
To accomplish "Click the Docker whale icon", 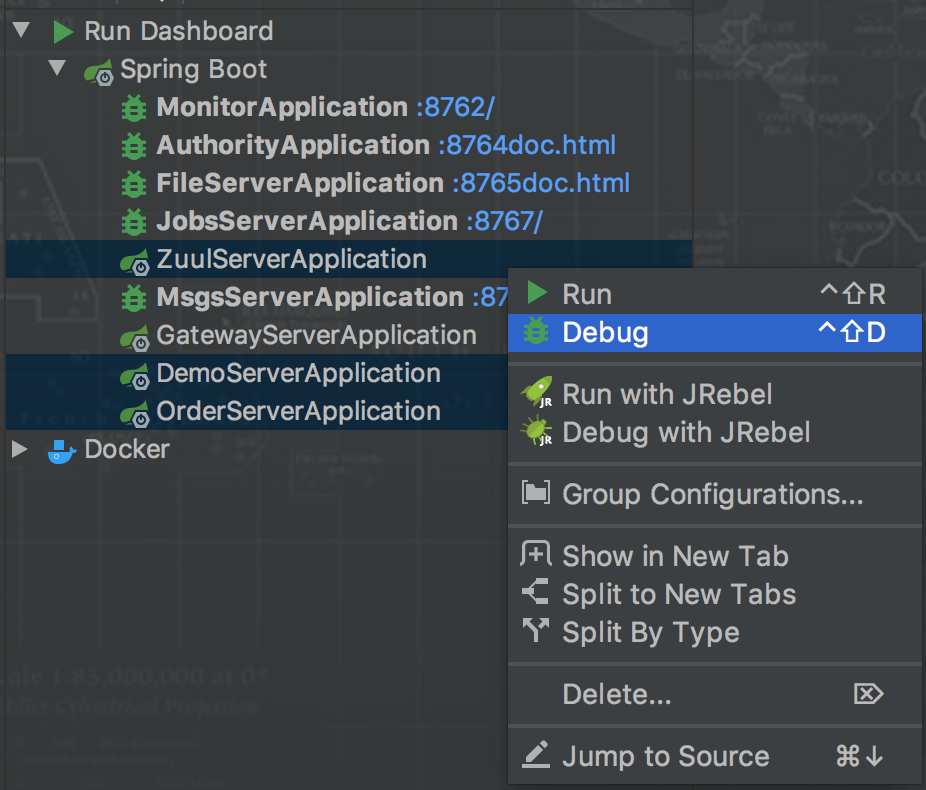I will [x=61, y=452].
